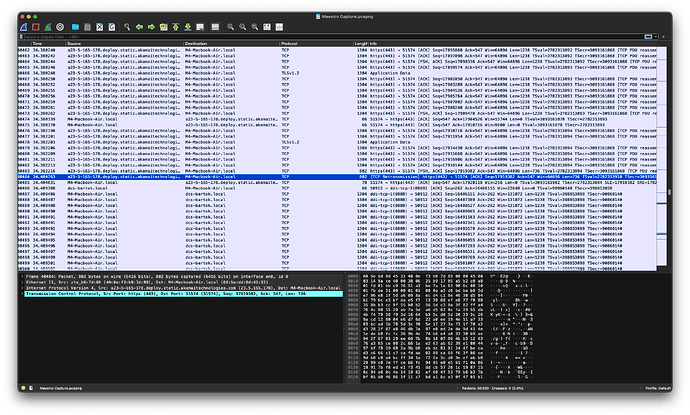Image resolution: width=690 pixels, height=415 pixels.
Task: Stop the running capture with the red square
Action: (x=36, y=27)
